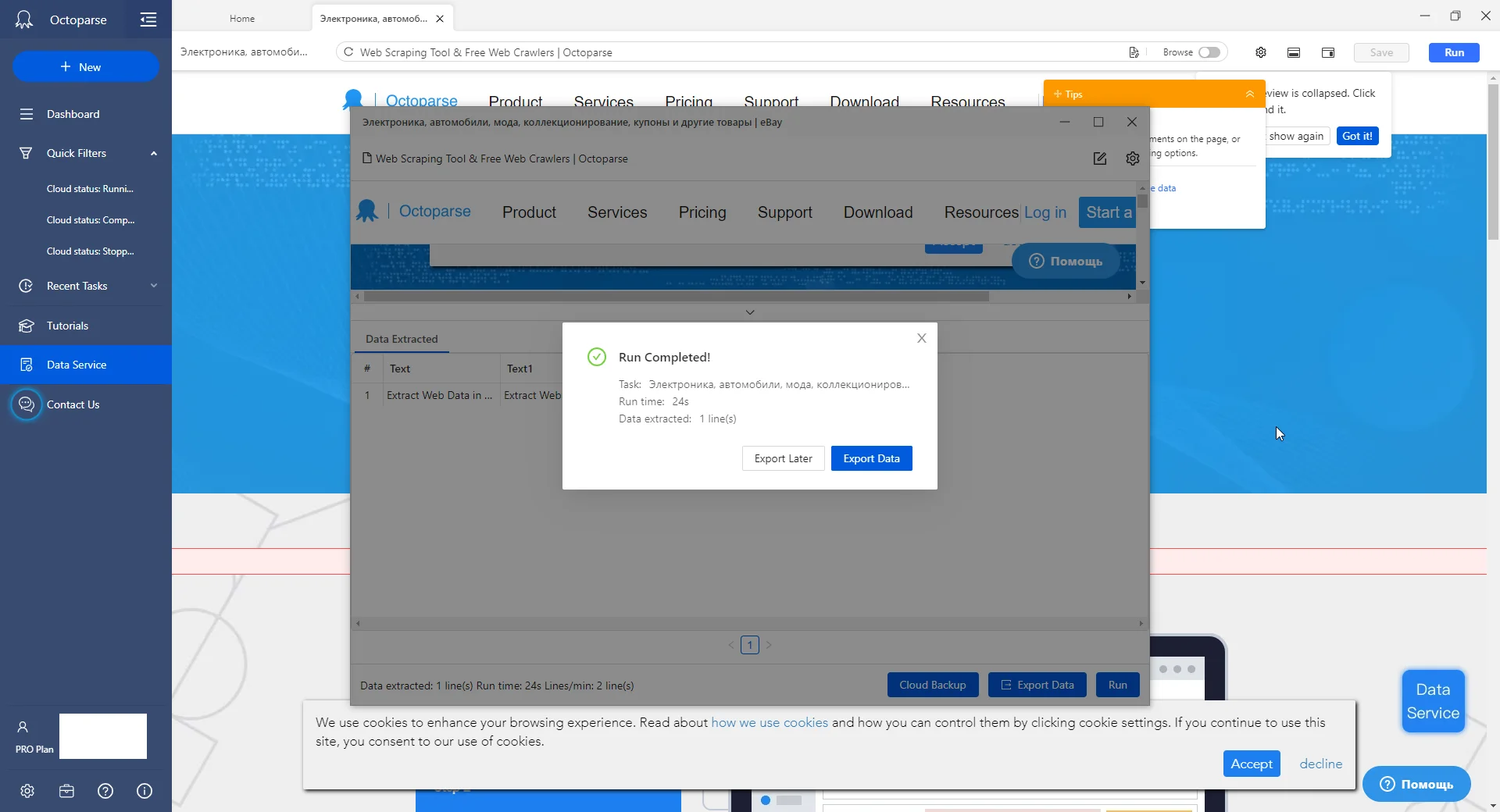The width and height of the screenshot is (1500, 812).
Task: Click the Run button in the run window footer
Action: [1118, 685]
